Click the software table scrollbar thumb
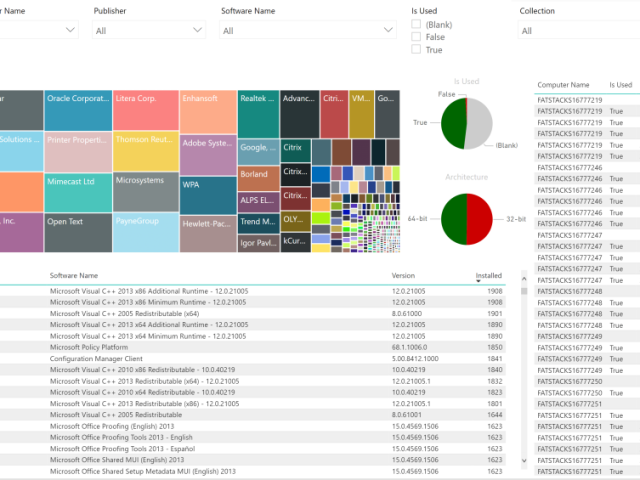The image size is (640, 480). (x=524, y=291)
